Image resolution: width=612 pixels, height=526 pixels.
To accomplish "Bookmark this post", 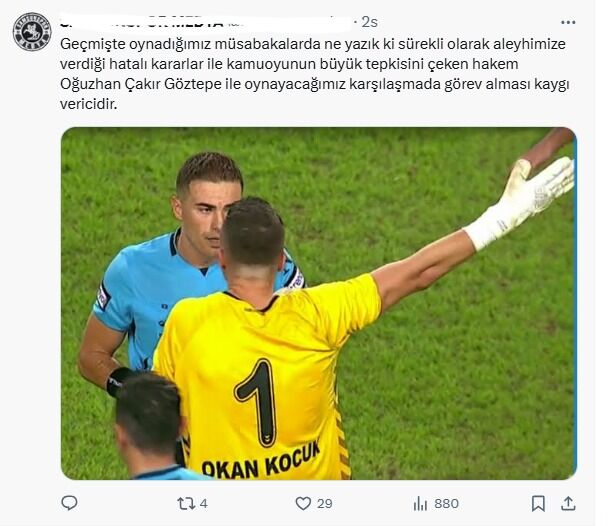I will (x=538, y=503).
